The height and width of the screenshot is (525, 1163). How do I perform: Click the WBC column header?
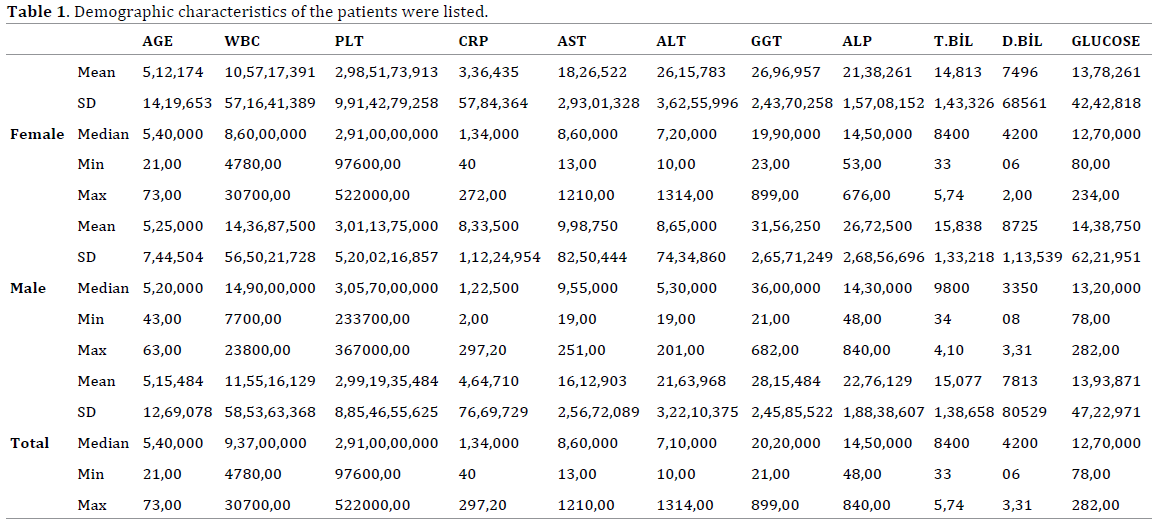pos(241,41)
